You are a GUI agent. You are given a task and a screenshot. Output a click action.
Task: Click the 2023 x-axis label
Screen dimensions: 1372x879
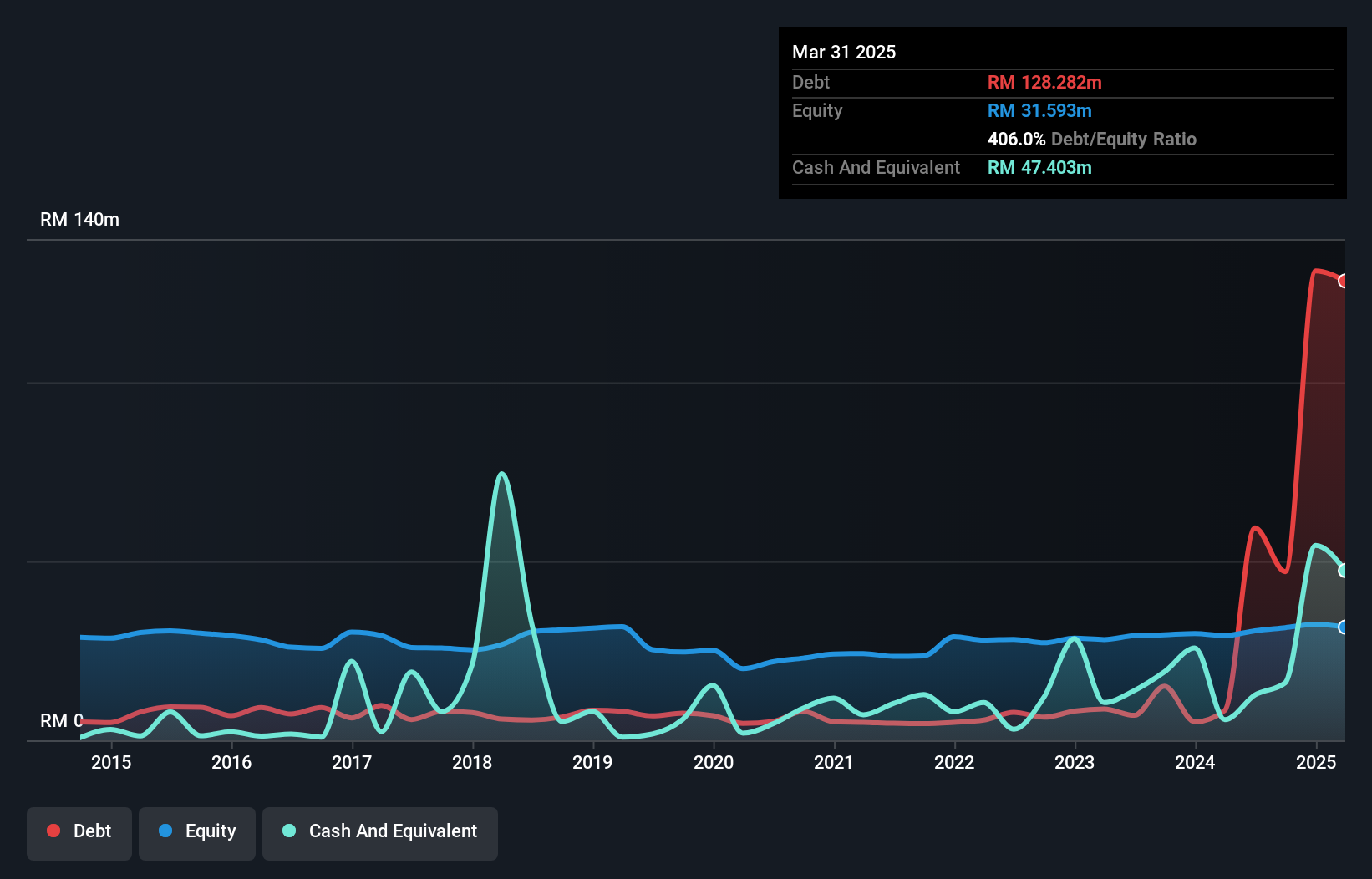(1075, 762)
